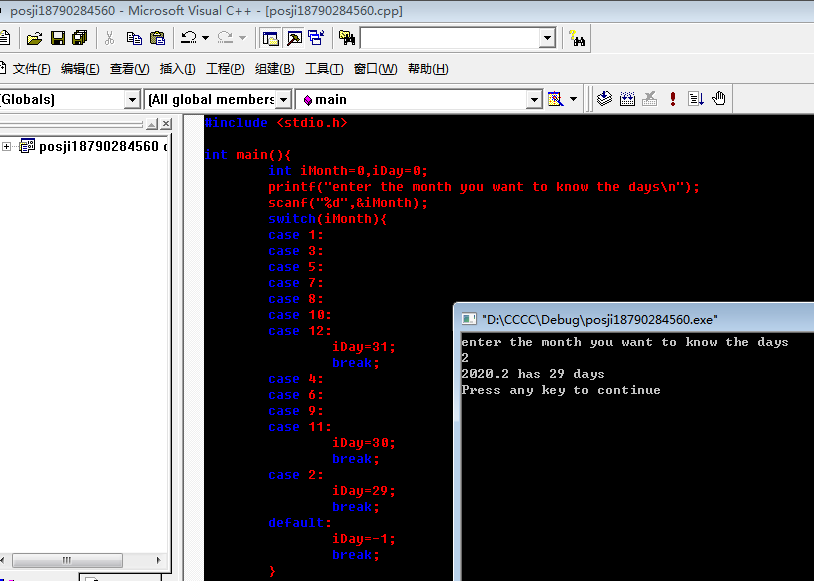Click the greyed Stop Build icon
814x581 pixels.
pos(649,99)
